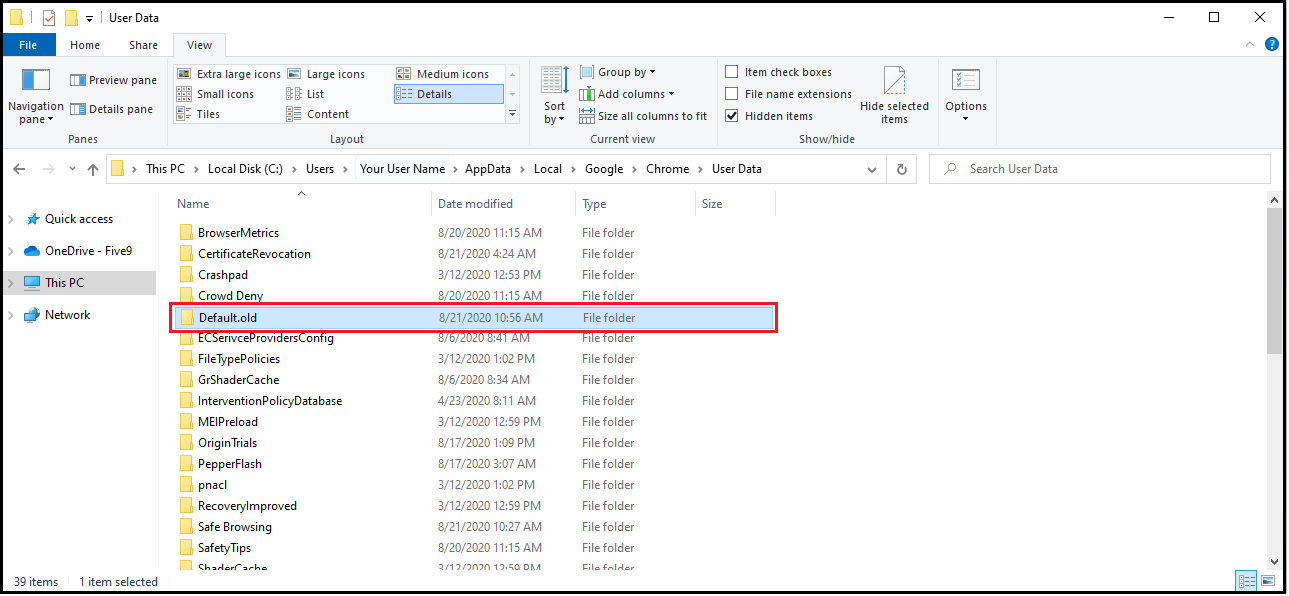This screenshot has width=1289, height=596.
Task: Uncheck the Hidden items checkbox
Action: click(732, 116)
